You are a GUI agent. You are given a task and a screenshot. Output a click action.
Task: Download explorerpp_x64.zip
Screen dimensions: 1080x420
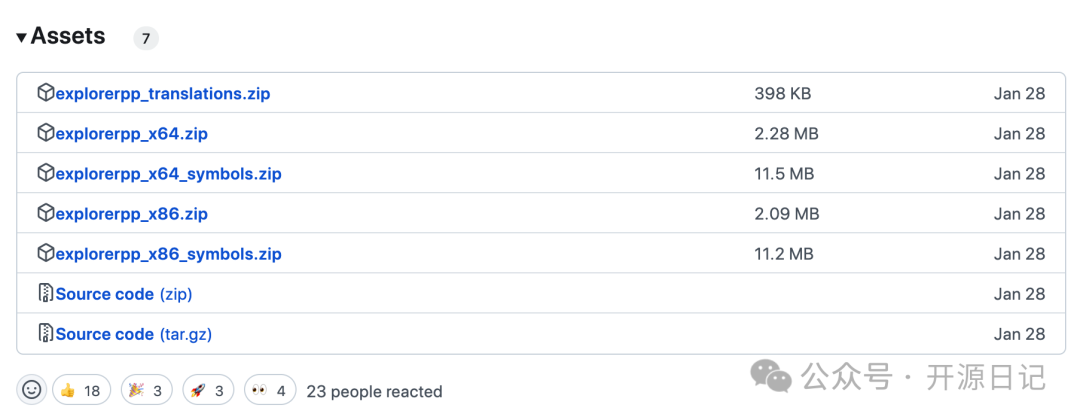132,134
